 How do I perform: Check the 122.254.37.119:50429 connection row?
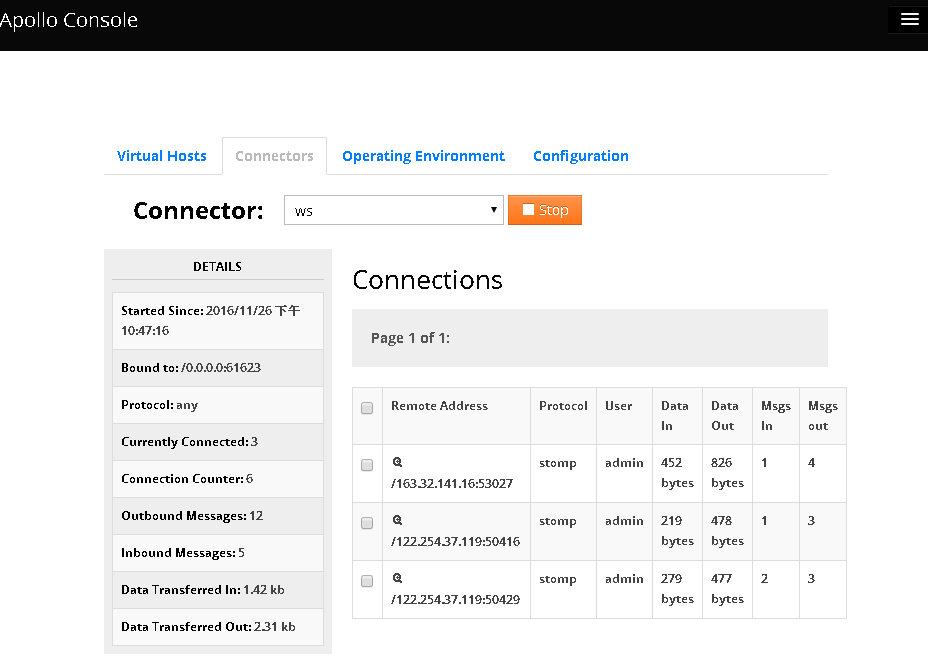coord(367,580)
